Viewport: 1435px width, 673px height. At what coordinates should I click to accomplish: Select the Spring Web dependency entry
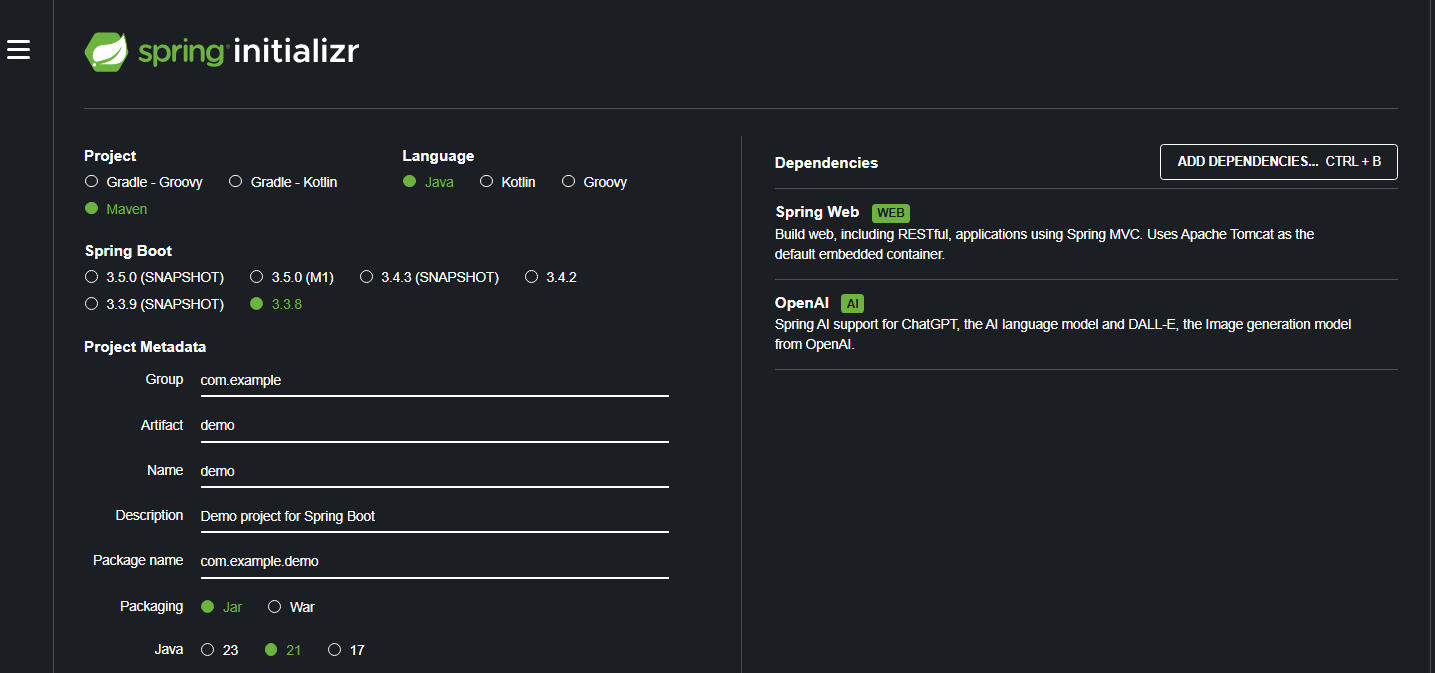pos(817,212)
